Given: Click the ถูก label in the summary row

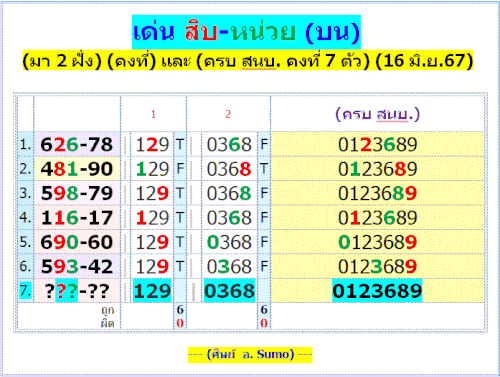Looking at the screenshot, I should point(108,310).
